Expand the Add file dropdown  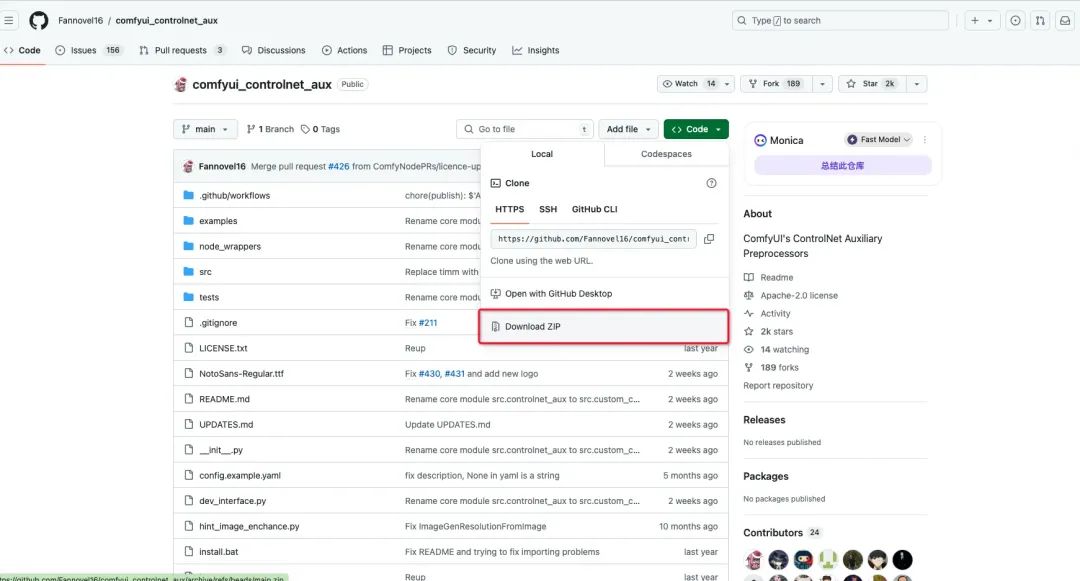point(628,129)
